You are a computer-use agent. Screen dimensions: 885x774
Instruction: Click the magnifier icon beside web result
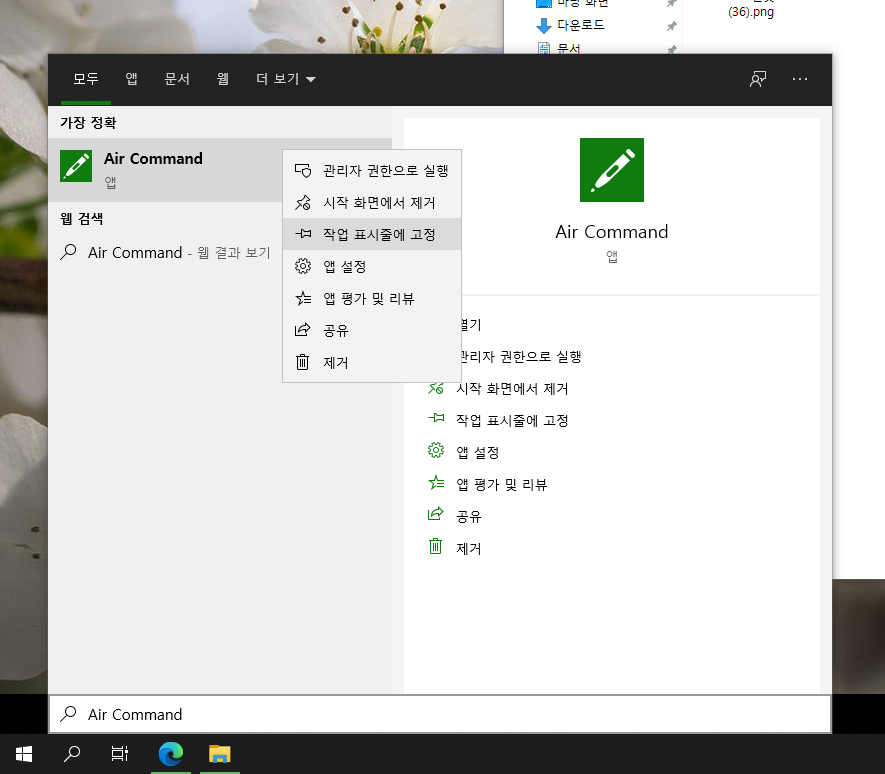pos(68,252)
